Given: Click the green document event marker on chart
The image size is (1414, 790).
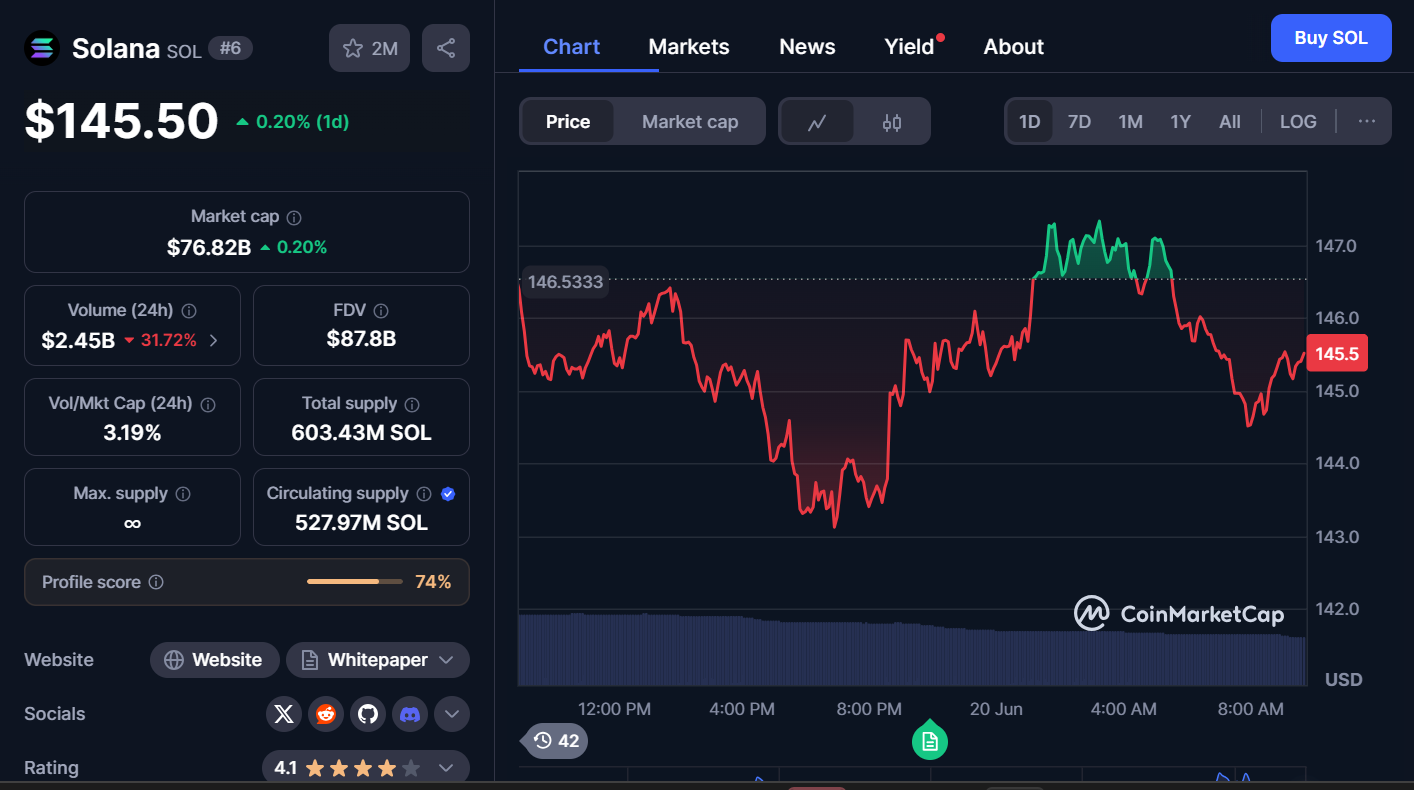Looking at the screenshot, I should pyautogui.click(x=930, y=740).
